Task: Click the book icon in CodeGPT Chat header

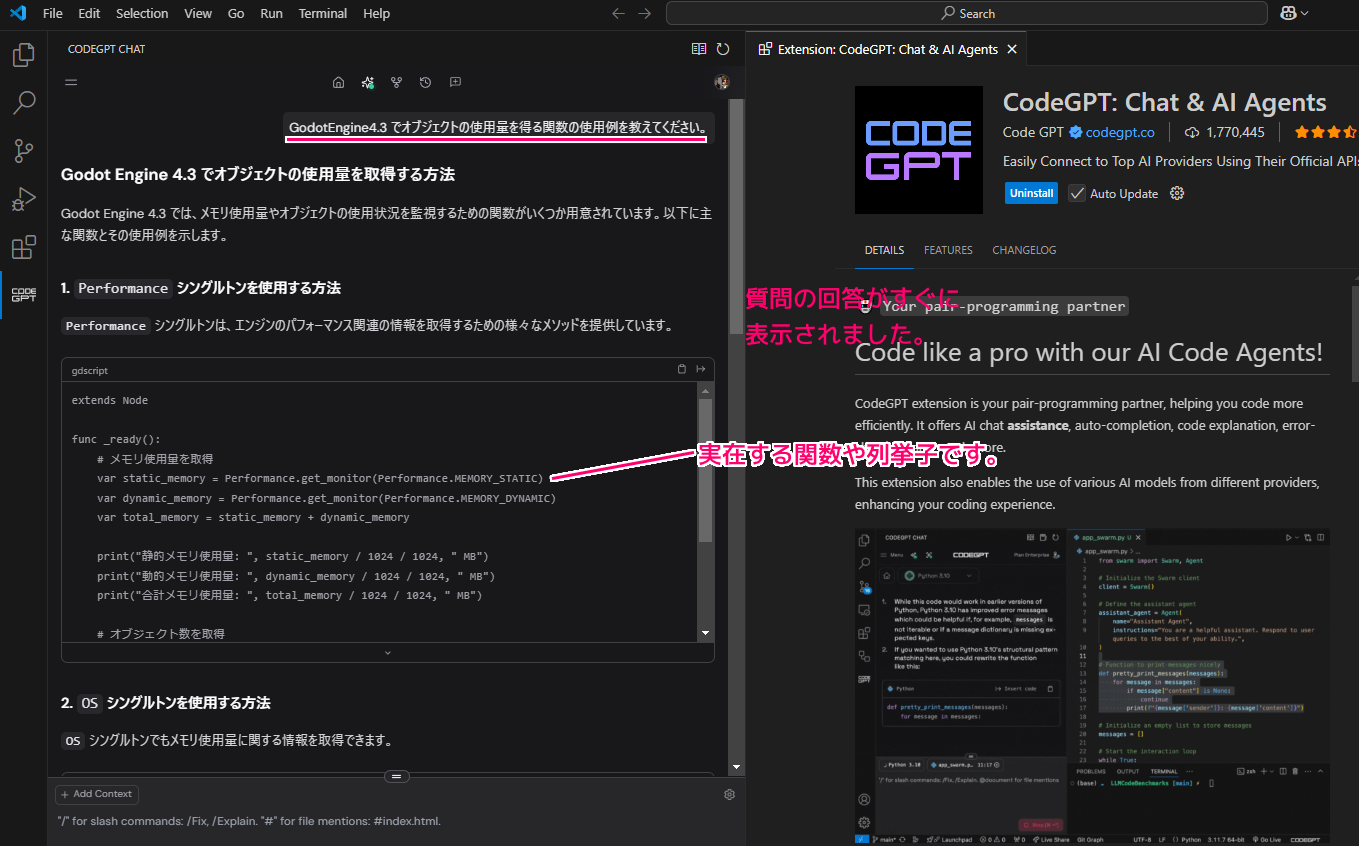Action: point(699,48)
